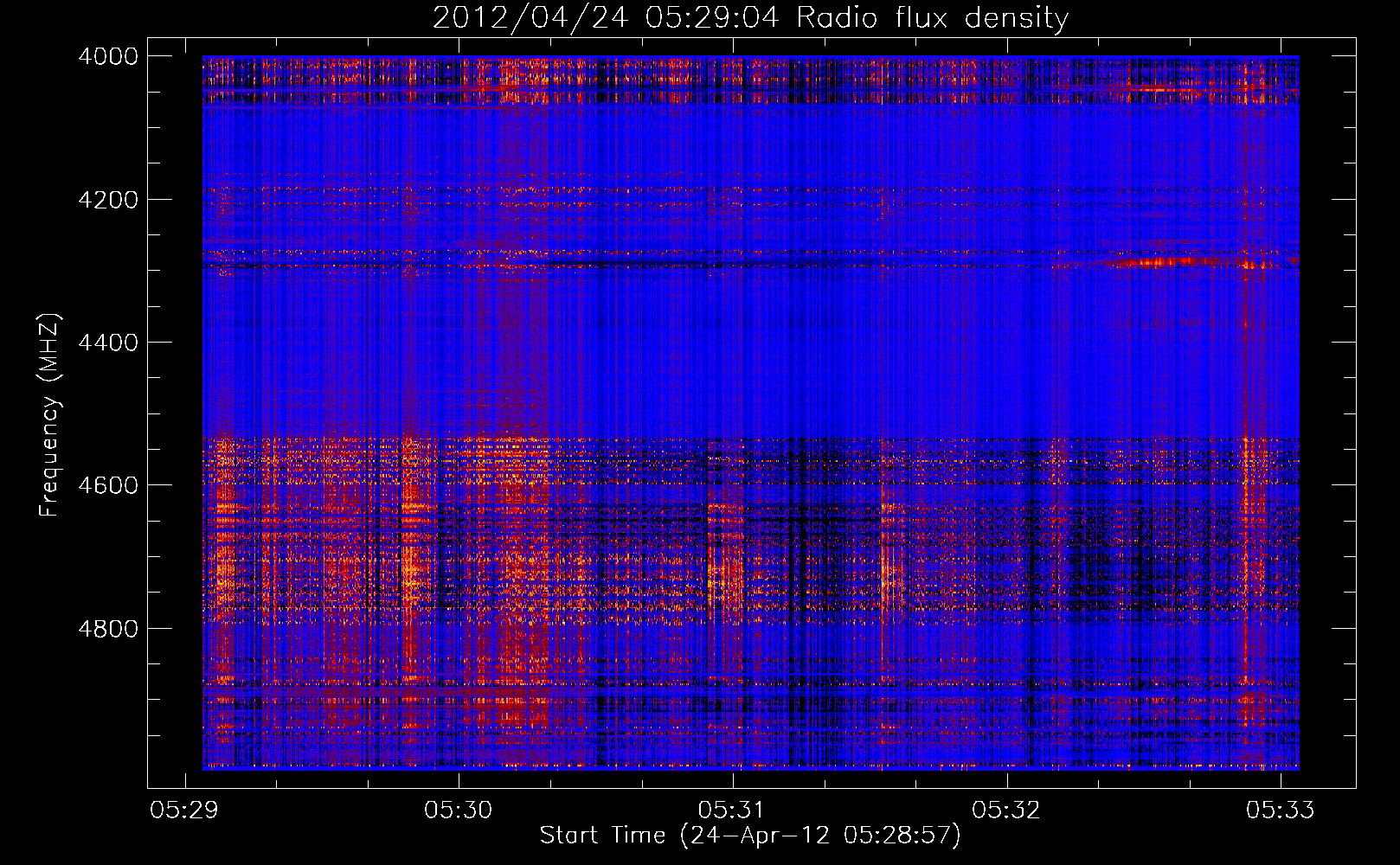Viewport: 1400px width, 865px height.
Task: Click the 4400 frequency axis label
Action: point(108,343)
